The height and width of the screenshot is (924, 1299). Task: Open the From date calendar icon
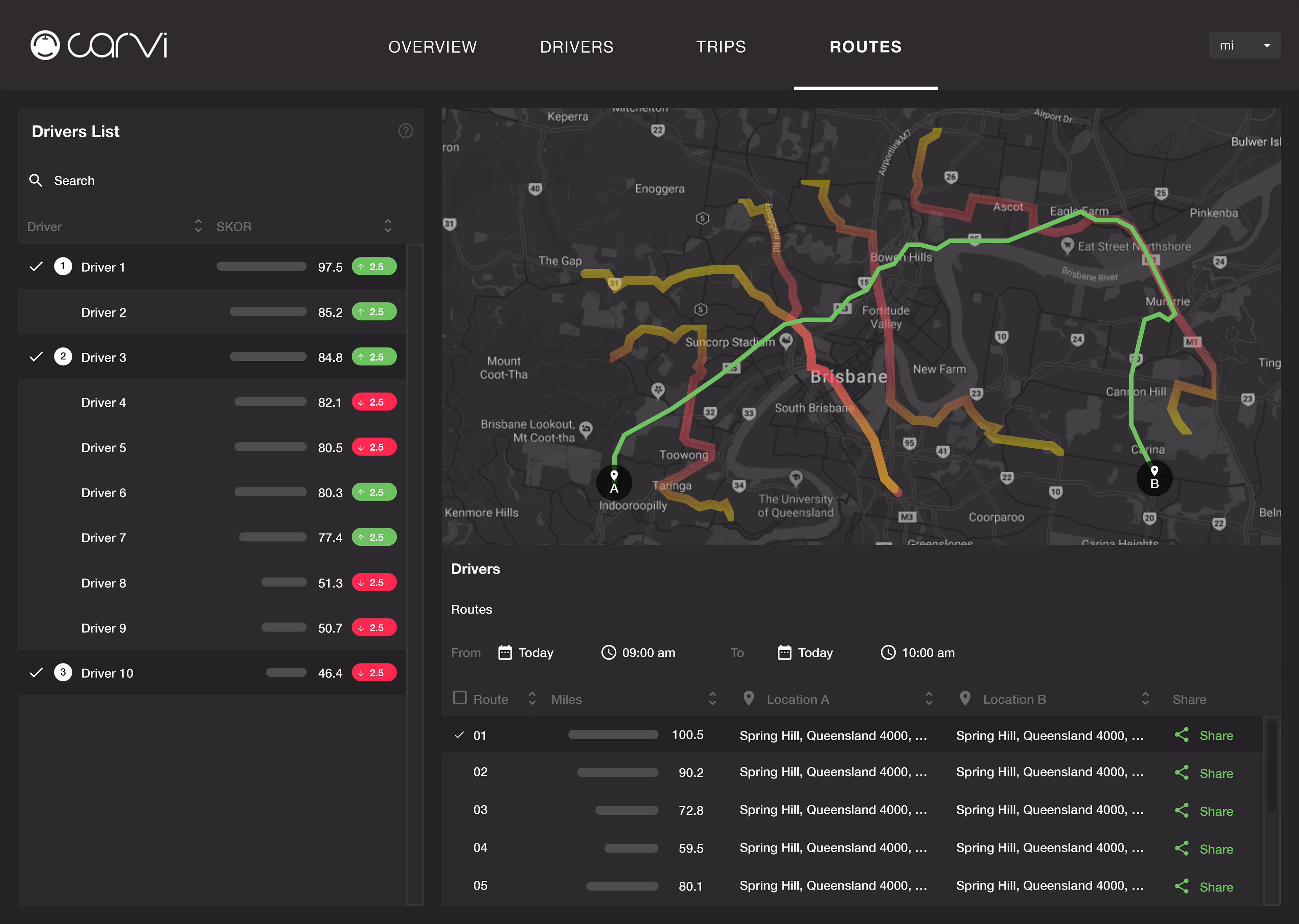tap(504, 652)
